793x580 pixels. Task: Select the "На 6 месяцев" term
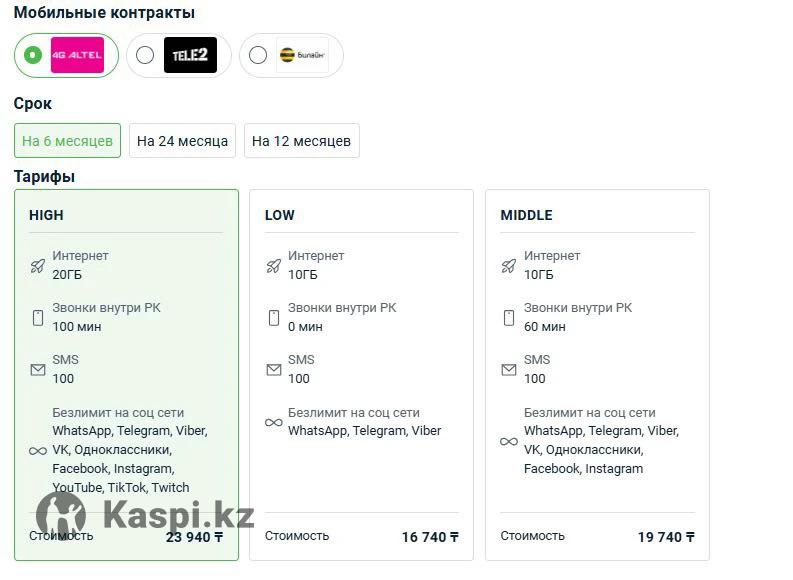67,141
